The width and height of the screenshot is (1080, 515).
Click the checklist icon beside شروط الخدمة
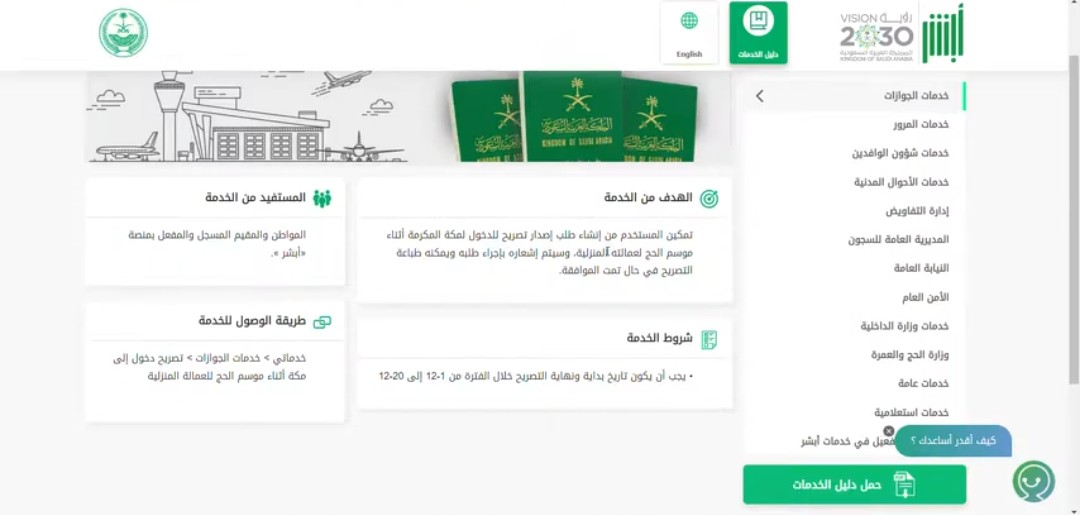tap(709, 339)
